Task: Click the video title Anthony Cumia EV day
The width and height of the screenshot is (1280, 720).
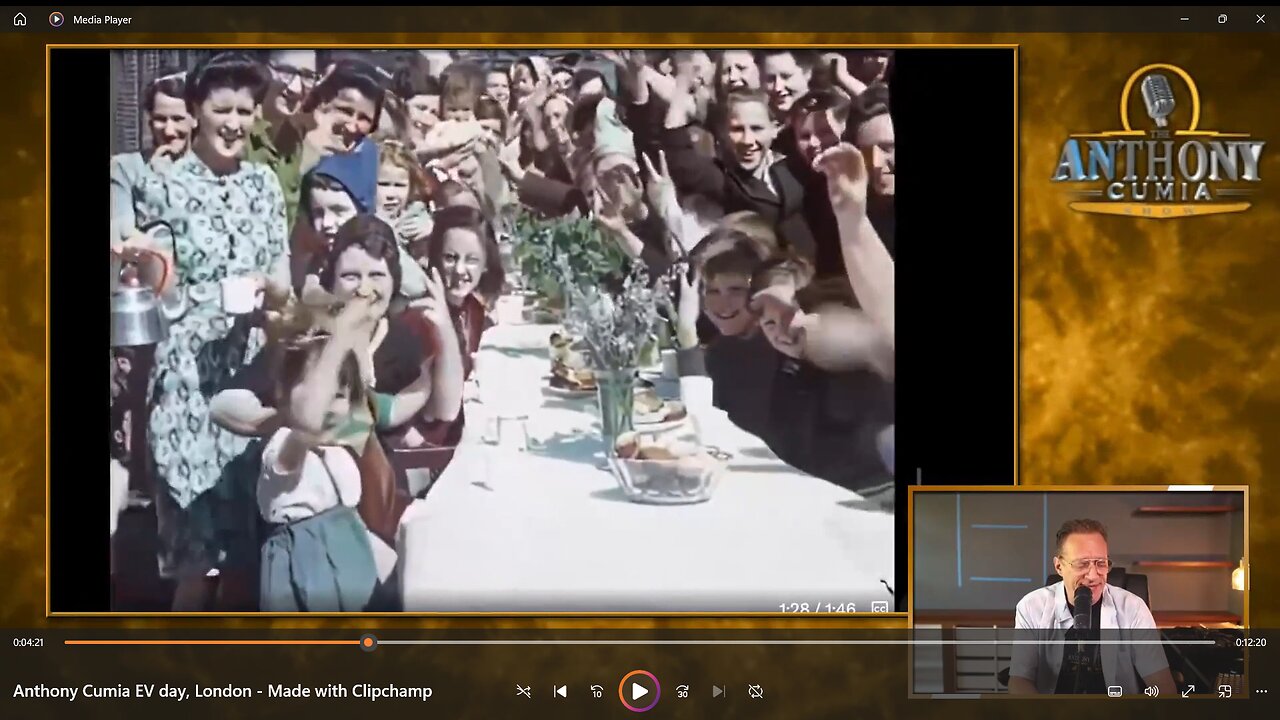Action: (222, 691)
